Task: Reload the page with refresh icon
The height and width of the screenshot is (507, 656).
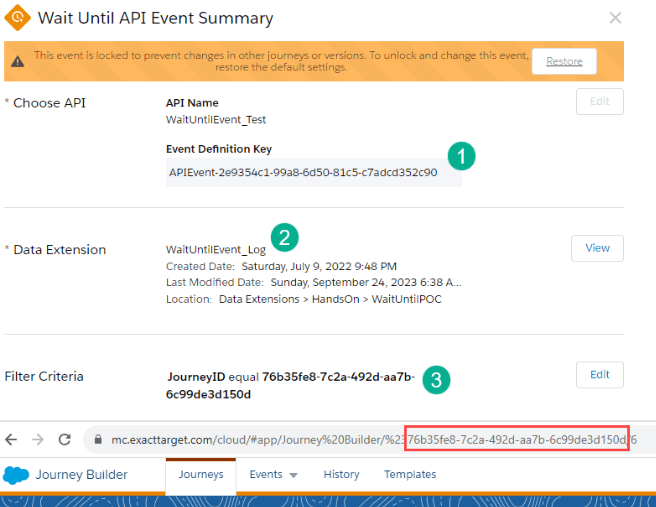Action: click(64, 439)
